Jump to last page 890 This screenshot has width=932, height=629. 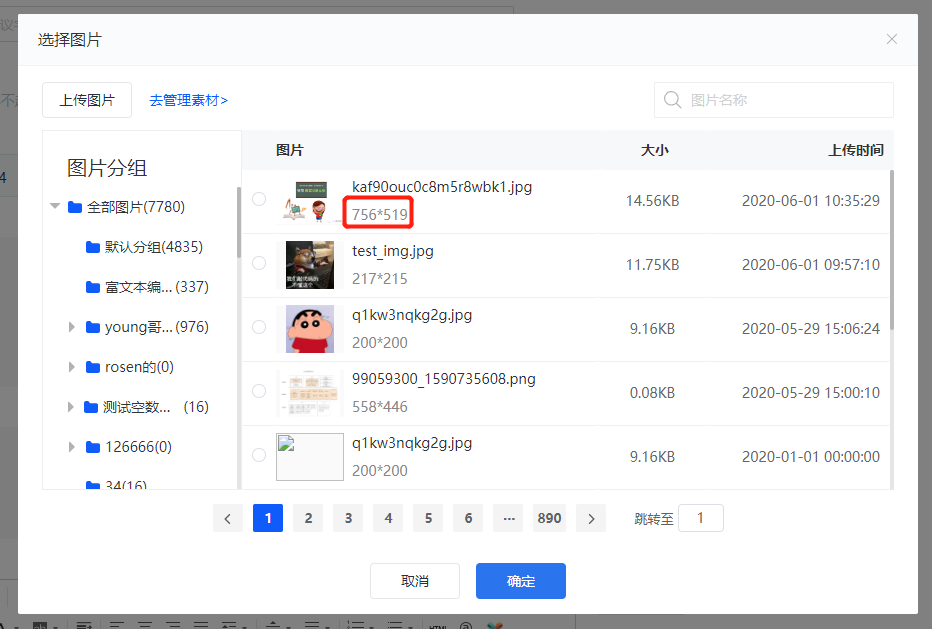click(x=549, y=518)
